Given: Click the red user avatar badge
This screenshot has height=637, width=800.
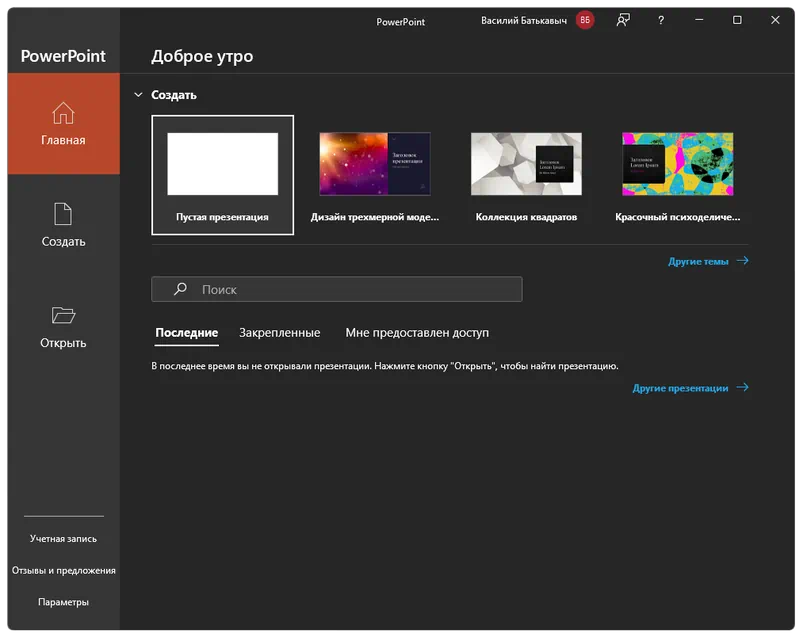Looking at the screenshot, I should pos(585,21).
